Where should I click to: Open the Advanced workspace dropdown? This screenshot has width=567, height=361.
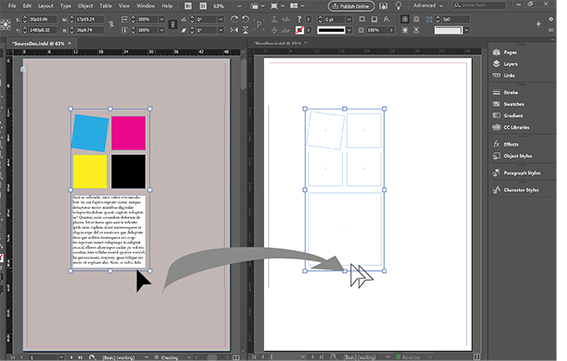click(428, 6)
